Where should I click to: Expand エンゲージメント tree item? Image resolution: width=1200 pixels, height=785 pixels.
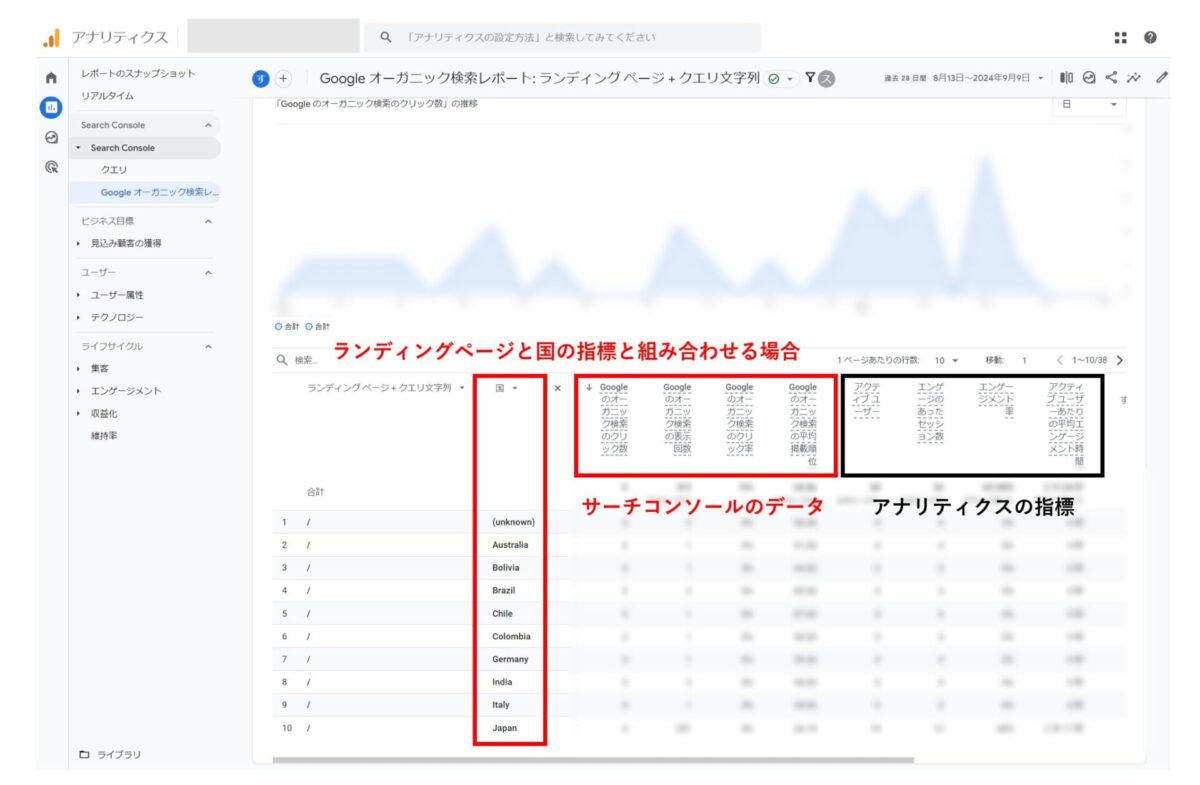tap(79, 391)
